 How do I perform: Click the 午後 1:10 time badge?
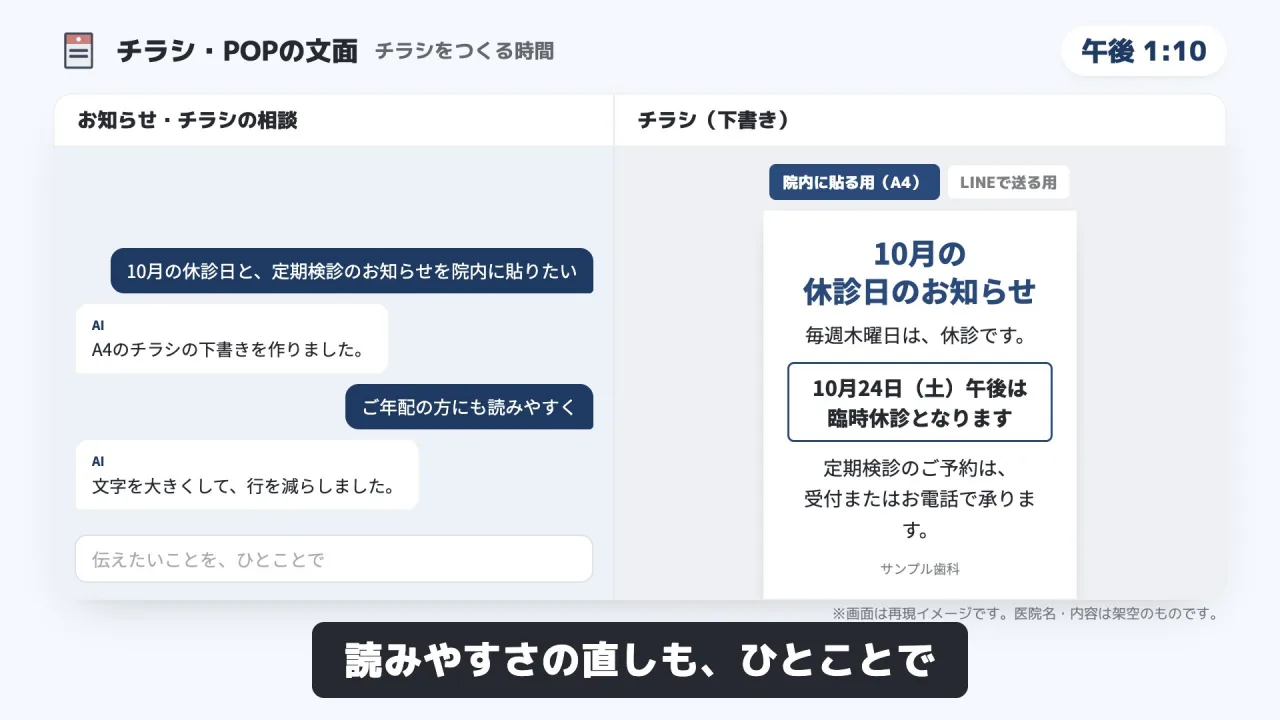tap(1143, 51)
